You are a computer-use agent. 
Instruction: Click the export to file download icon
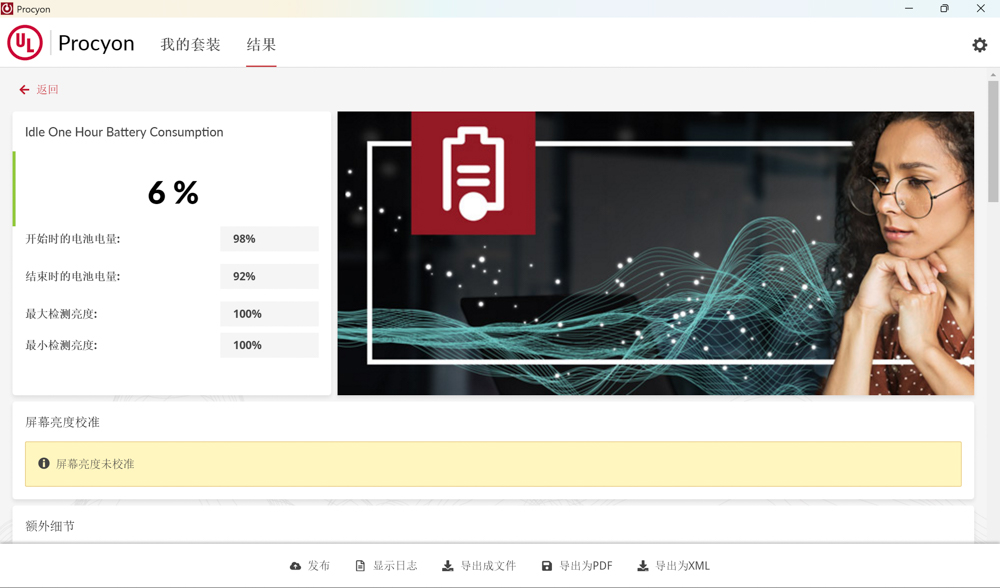[448, 566]
